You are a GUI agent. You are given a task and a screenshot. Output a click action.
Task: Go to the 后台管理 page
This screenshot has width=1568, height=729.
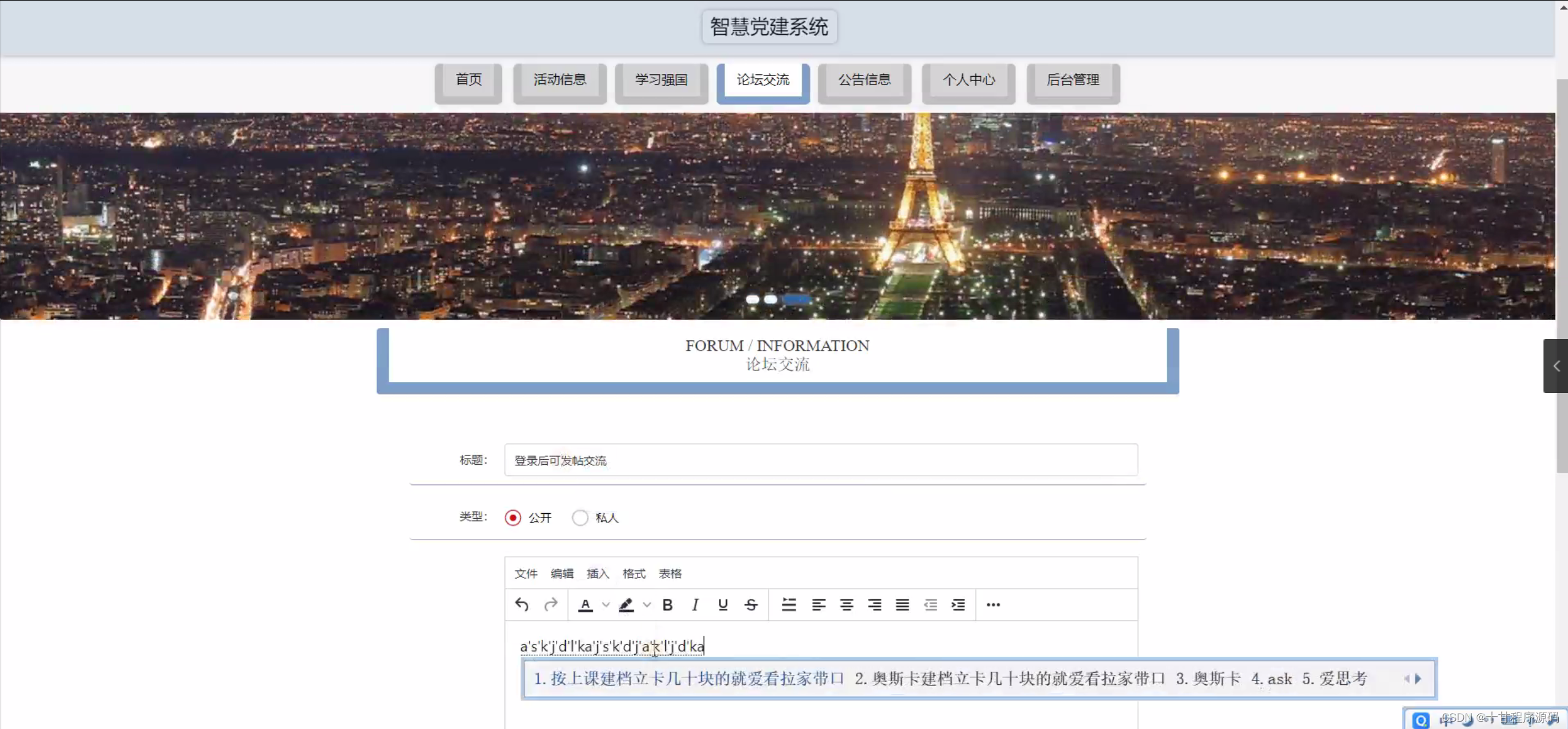pyautogui.click(x=1073, y=80)
